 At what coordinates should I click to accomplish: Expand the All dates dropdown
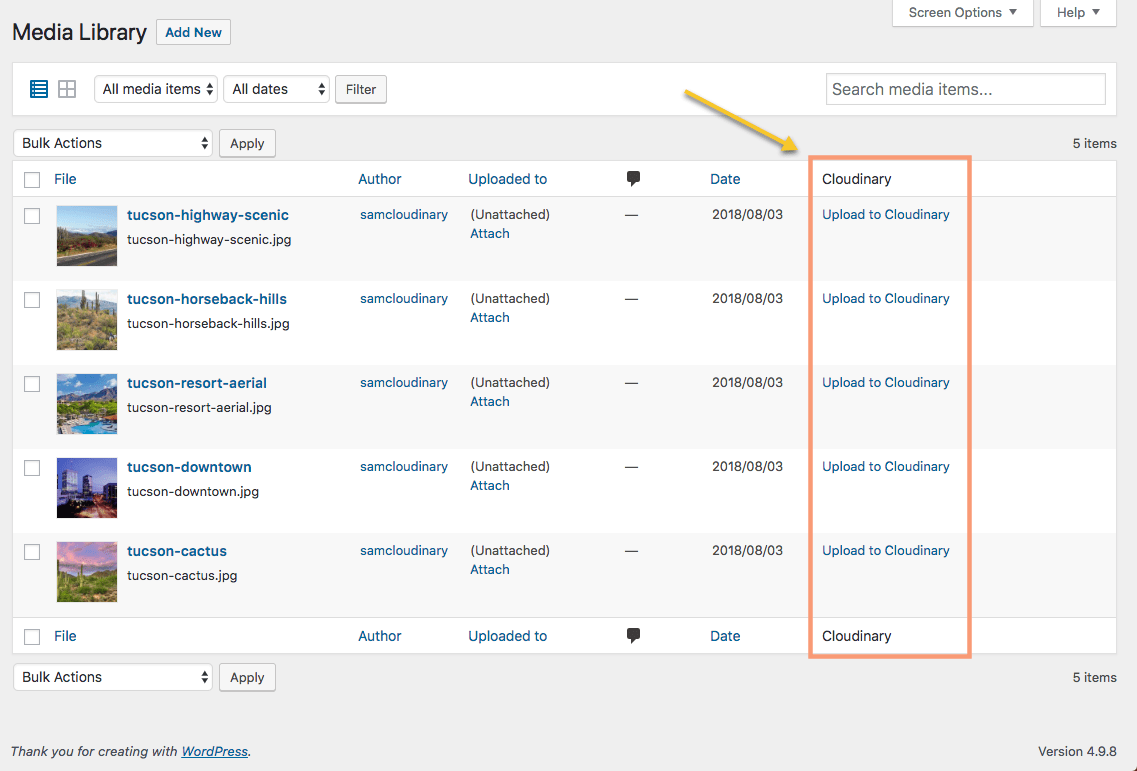point(277,89)
